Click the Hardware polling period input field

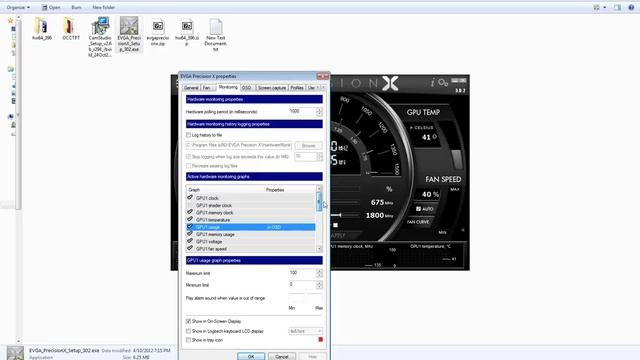(302, 111)
